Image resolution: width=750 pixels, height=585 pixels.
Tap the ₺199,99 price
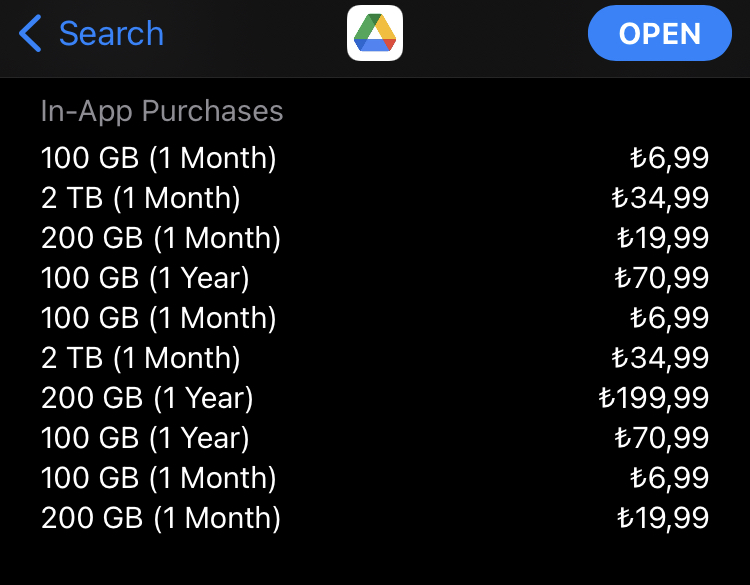(x=653, y=398)
